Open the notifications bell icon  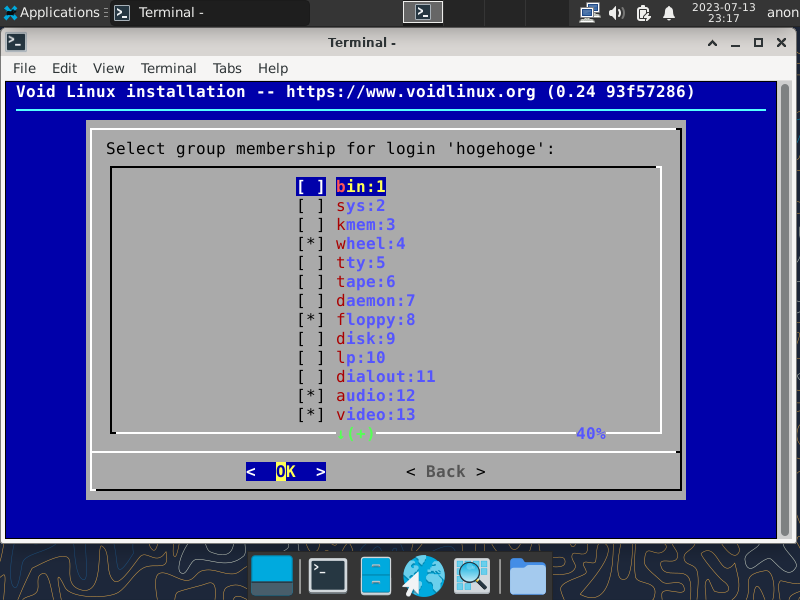pos(668,13)
